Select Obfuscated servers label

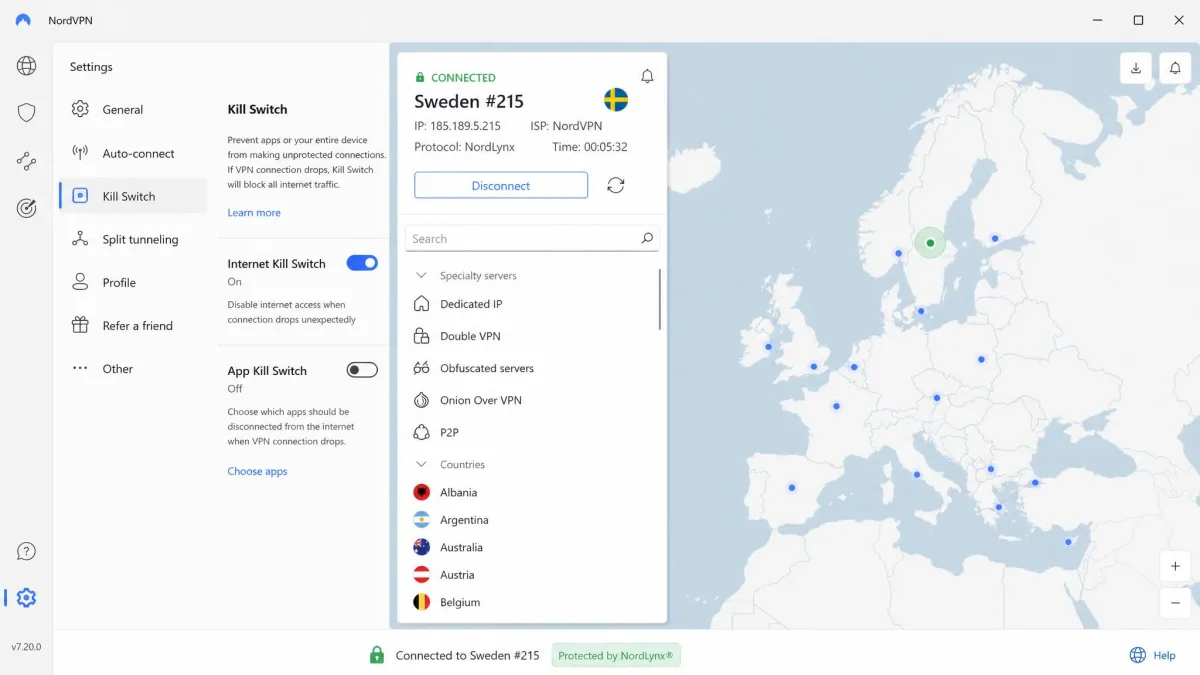[487, 368]
